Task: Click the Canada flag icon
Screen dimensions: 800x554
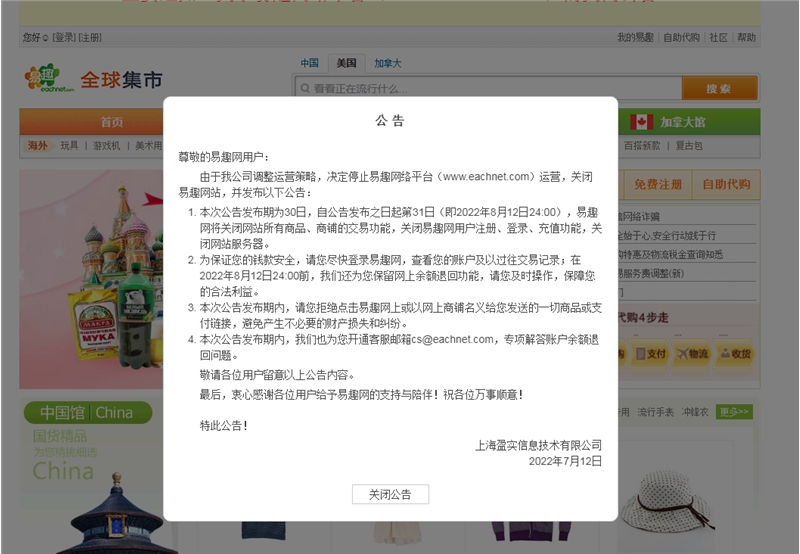Action: (x=641, y=122)
